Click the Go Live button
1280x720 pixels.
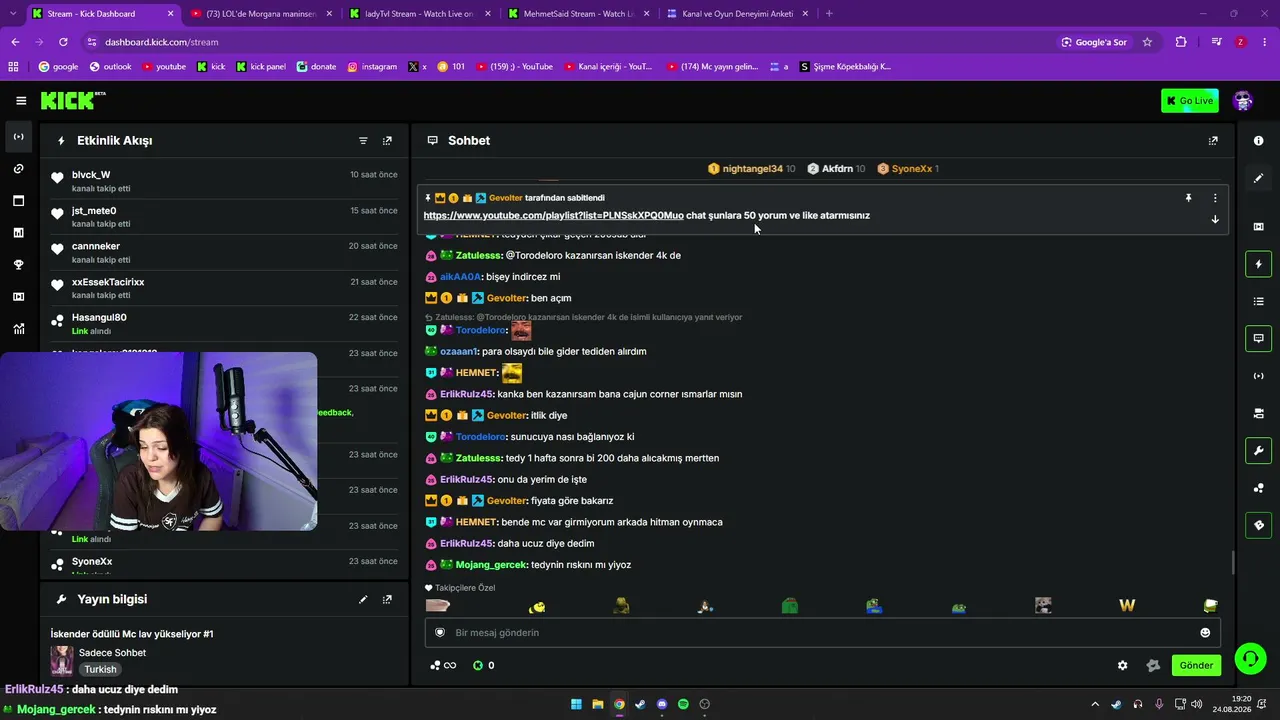(1189, 100)
